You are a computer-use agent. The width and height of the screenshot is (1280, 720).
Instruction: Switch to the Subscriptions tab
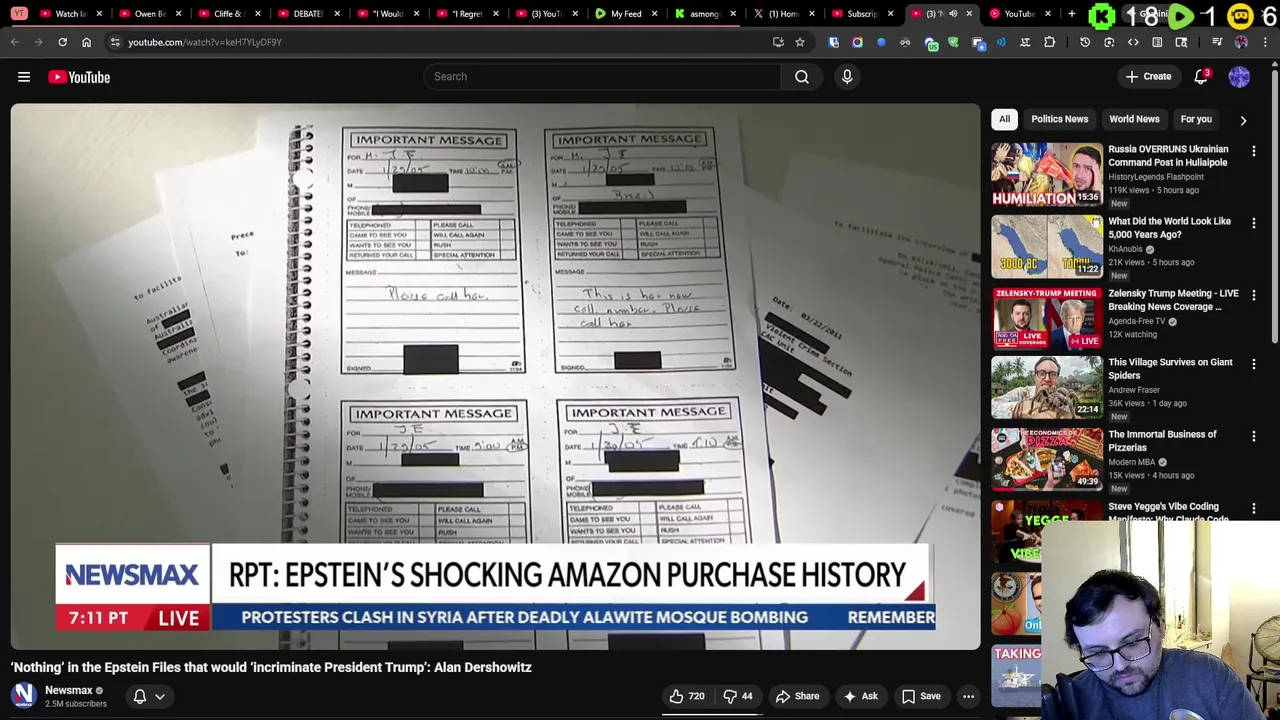click(862, 13)
